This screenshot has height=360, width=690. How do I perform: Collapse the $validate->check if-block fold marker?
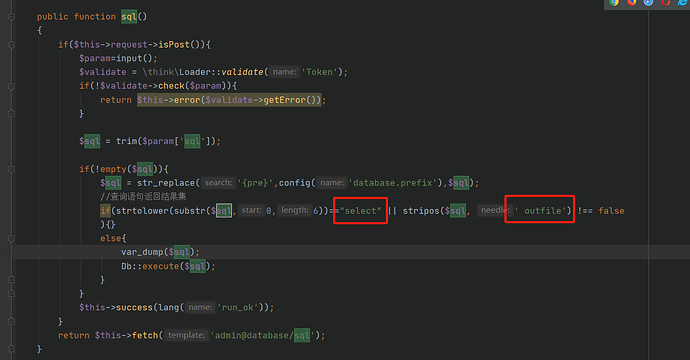[x=11, y=86]
